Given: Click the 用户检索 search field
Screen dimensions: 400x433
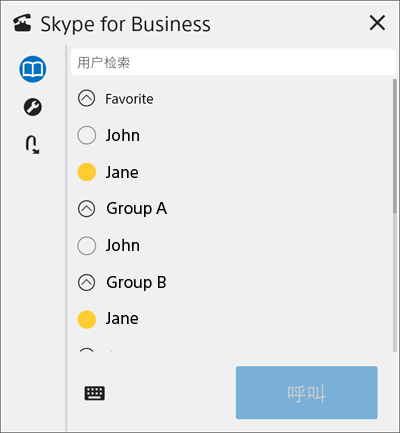Looking at the screenshot, I should tap(233, 62).
